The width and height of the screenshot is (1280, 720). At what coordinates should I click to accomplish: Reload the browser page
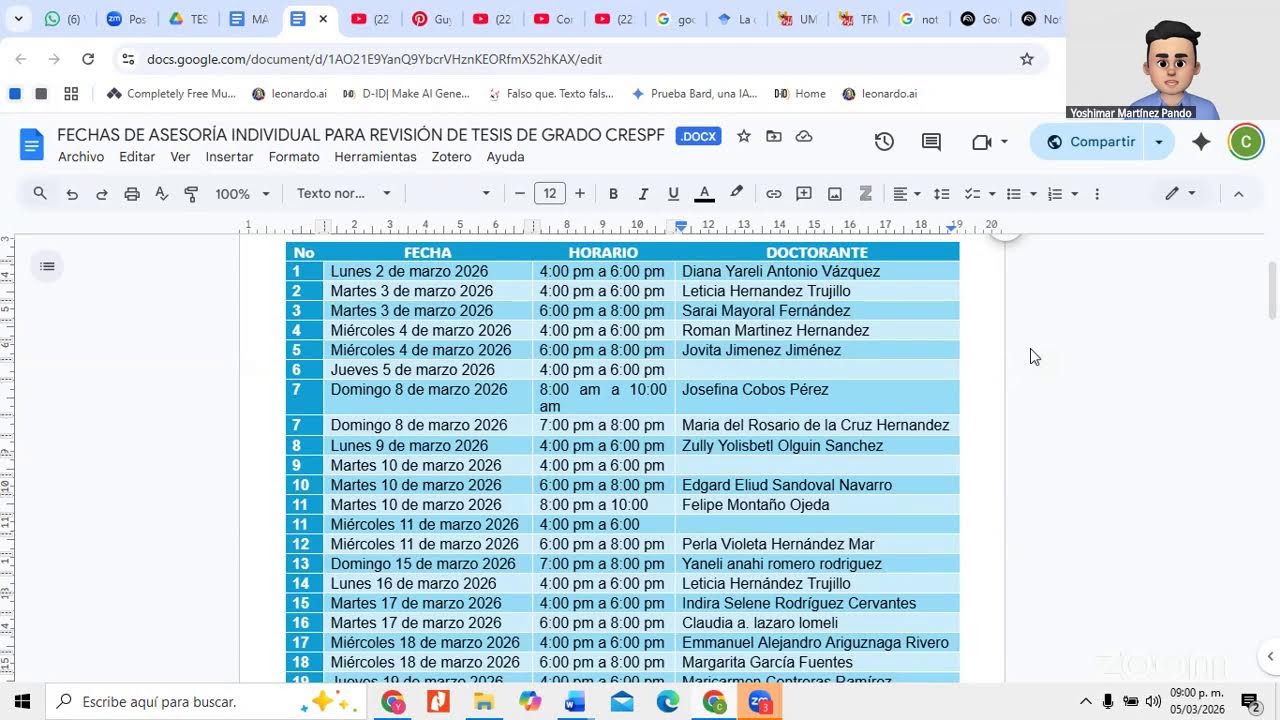pyautogui.click(x=88, y=59)
